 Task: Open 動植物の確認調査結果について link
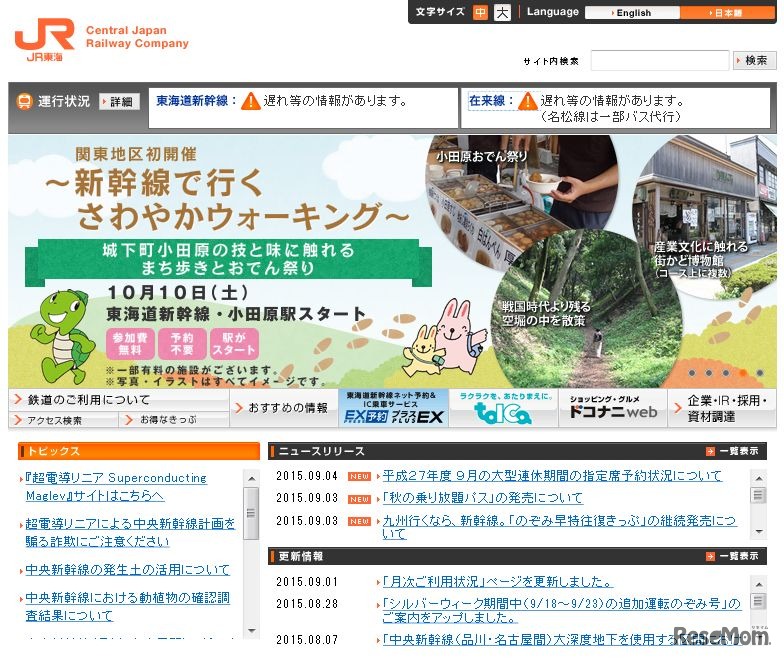click(x=128, y=606)
